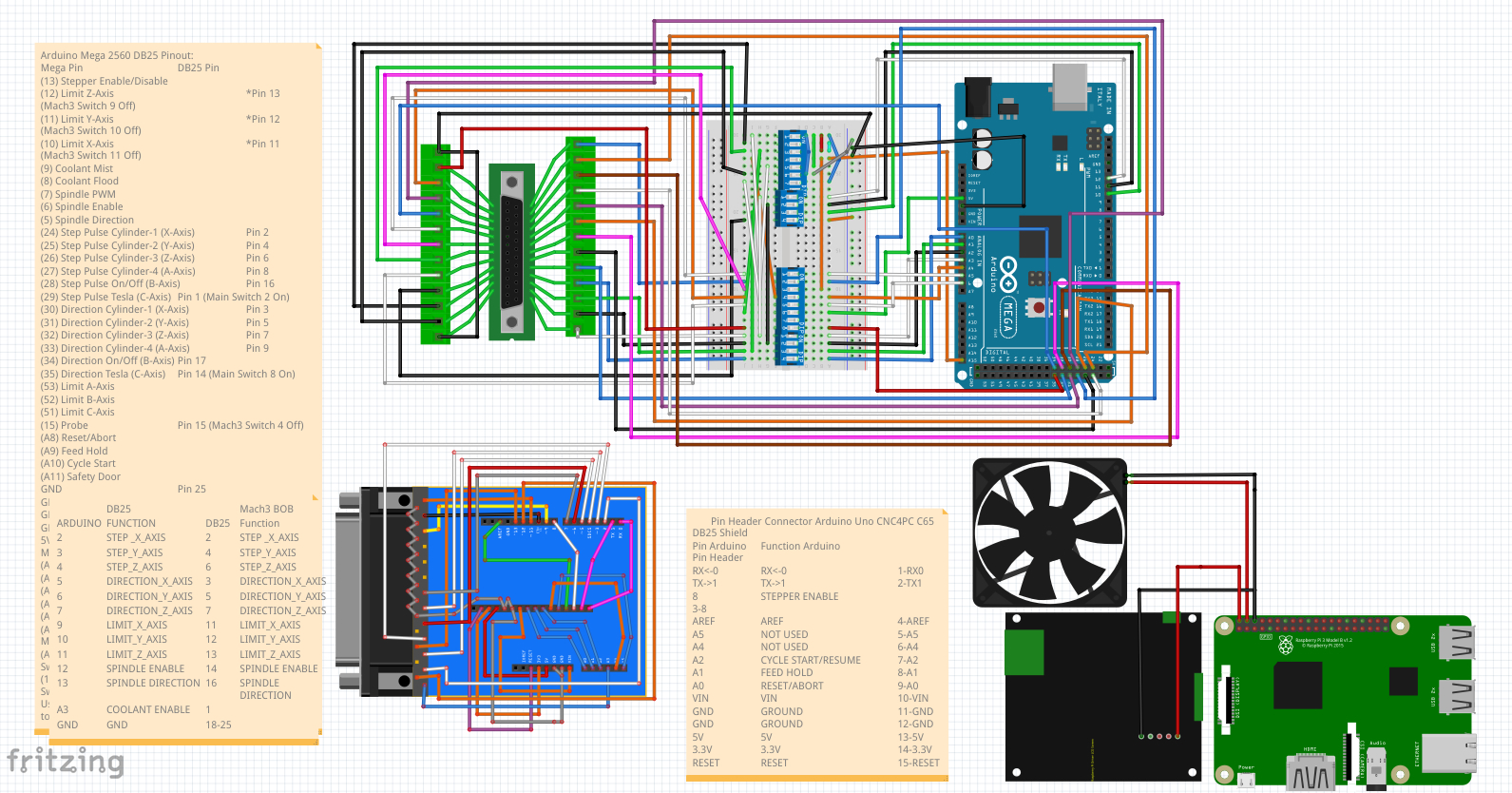
Task: Select the large processor chip on Raspberry Pi
Action: click(1298, 686)
